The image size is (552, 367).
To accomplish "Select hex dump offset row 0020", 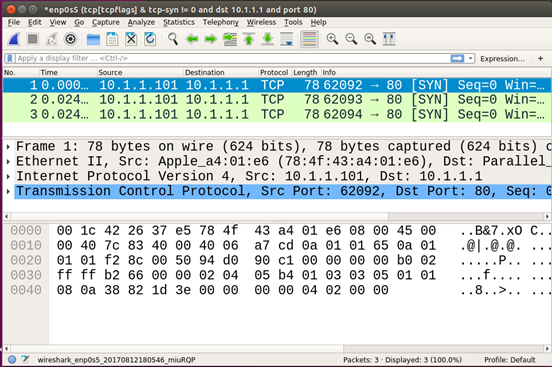I will click(x=26, y=260).
